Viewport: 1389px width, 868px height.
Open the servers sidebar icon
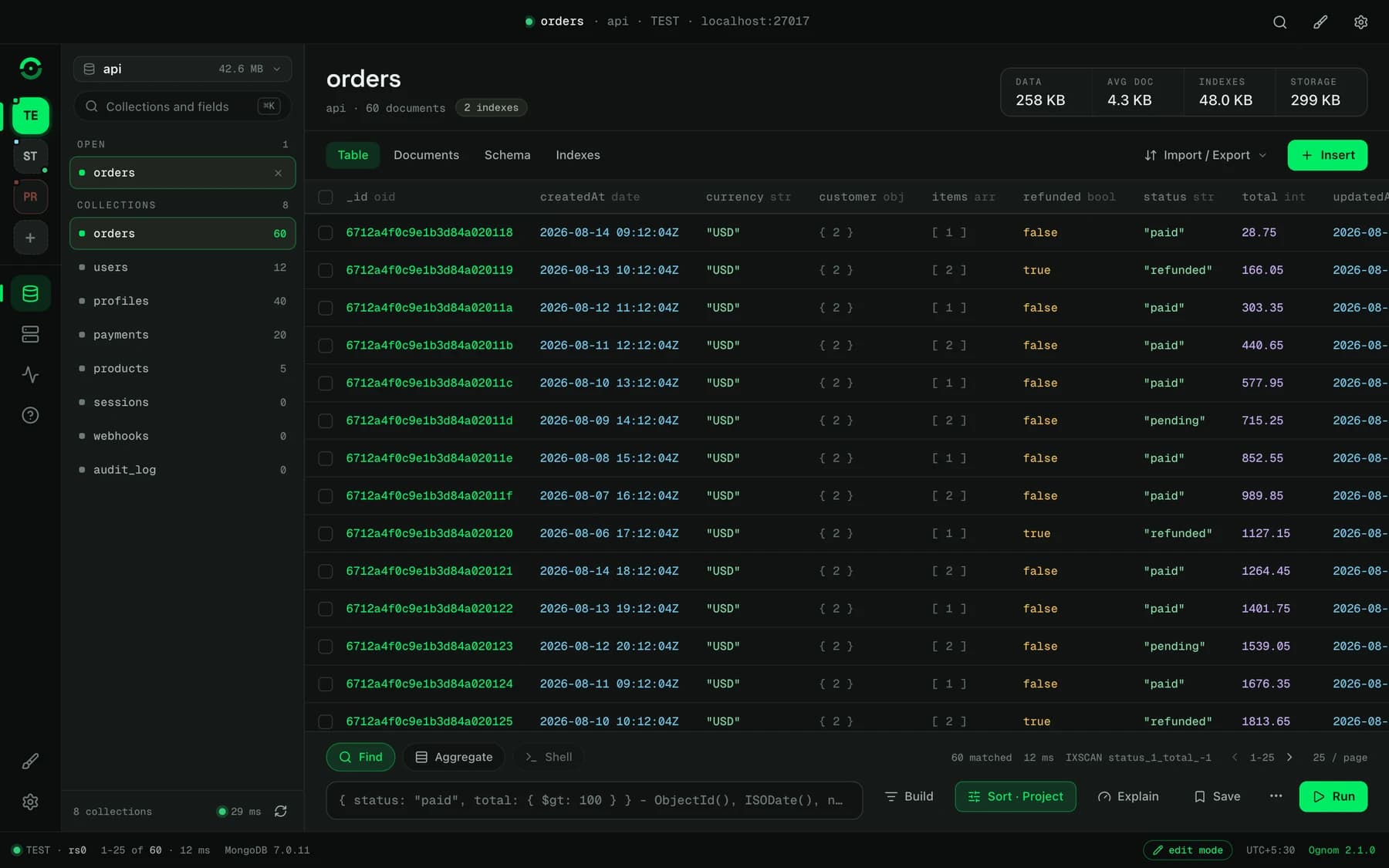click(x=30, y=334)
